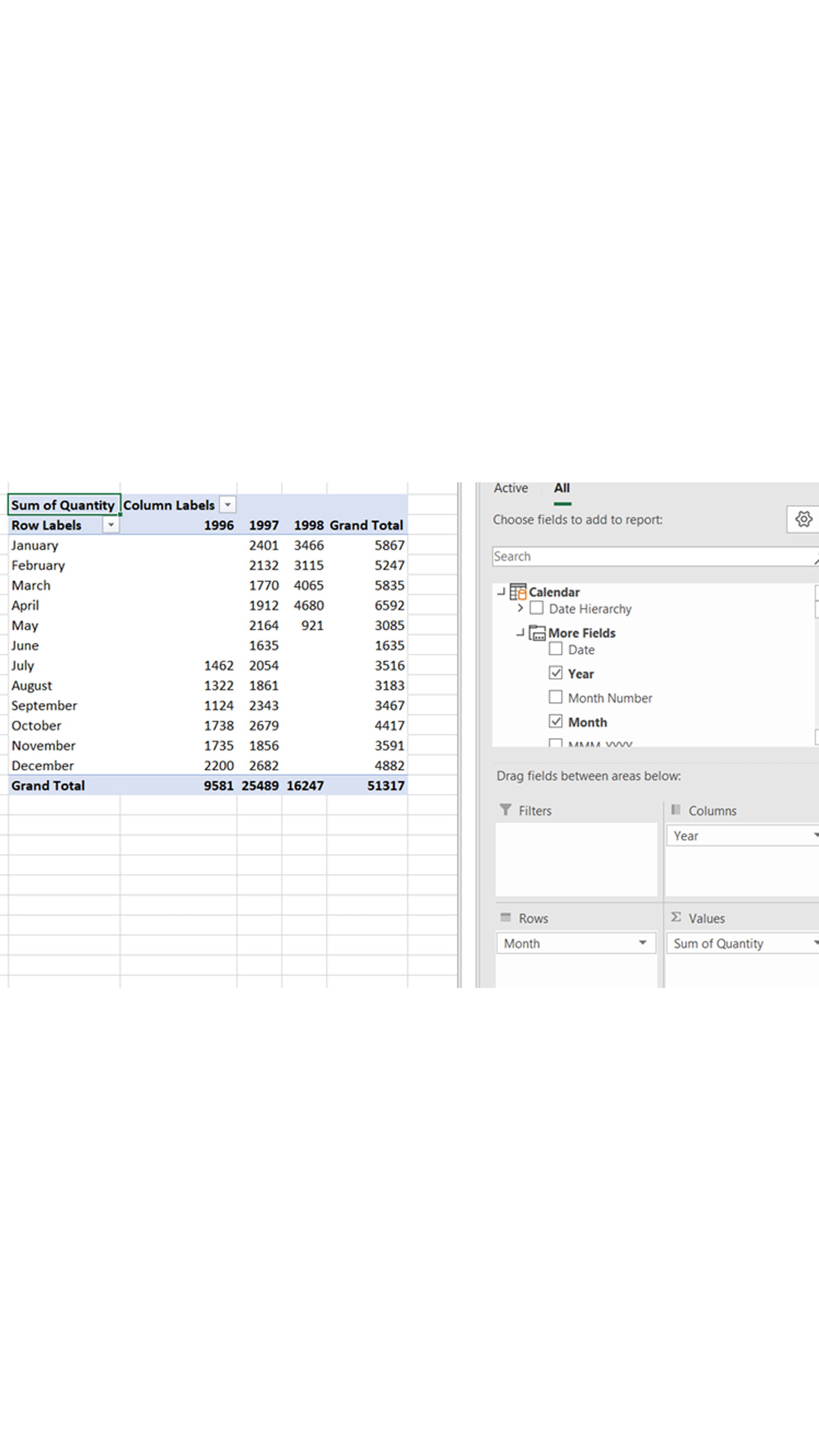This screenshot has width=819, height=1456.
Task: Click the field Search box
Action: coord(650,556)
